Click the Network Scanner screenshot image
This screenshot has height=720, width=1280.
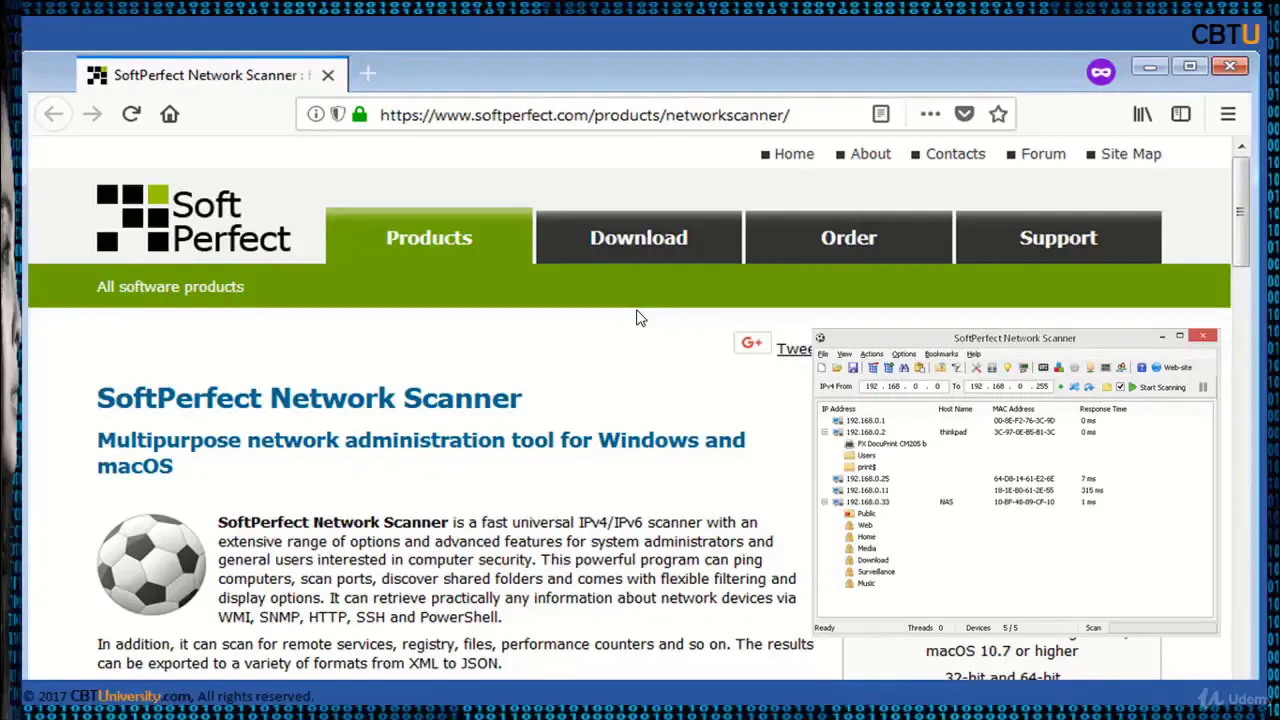pos(1016,482)
